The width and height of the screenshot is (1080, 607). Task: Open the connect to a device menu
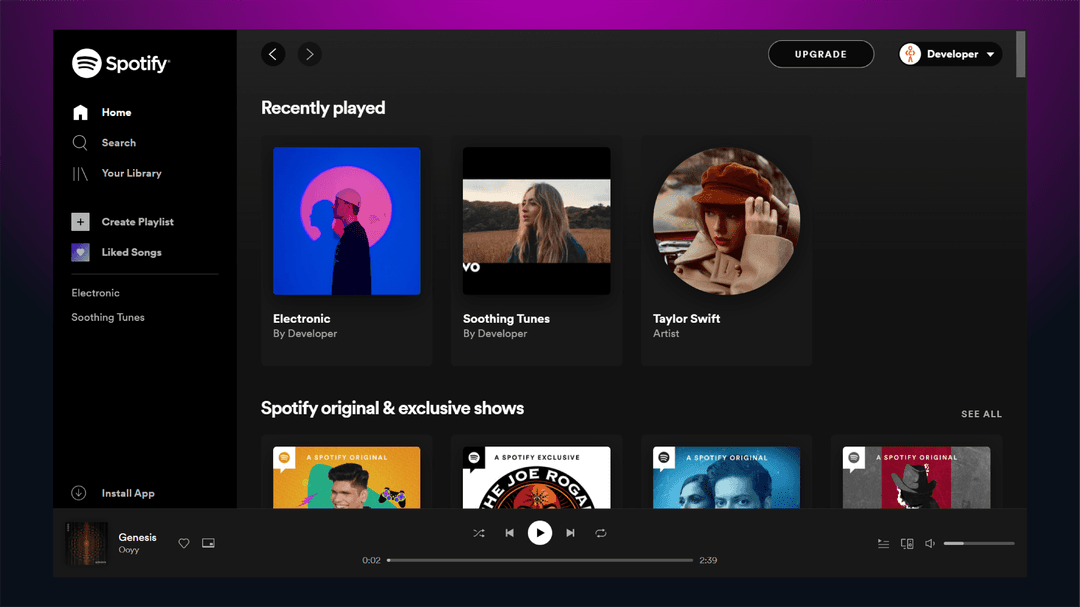(x=907, y=544)
